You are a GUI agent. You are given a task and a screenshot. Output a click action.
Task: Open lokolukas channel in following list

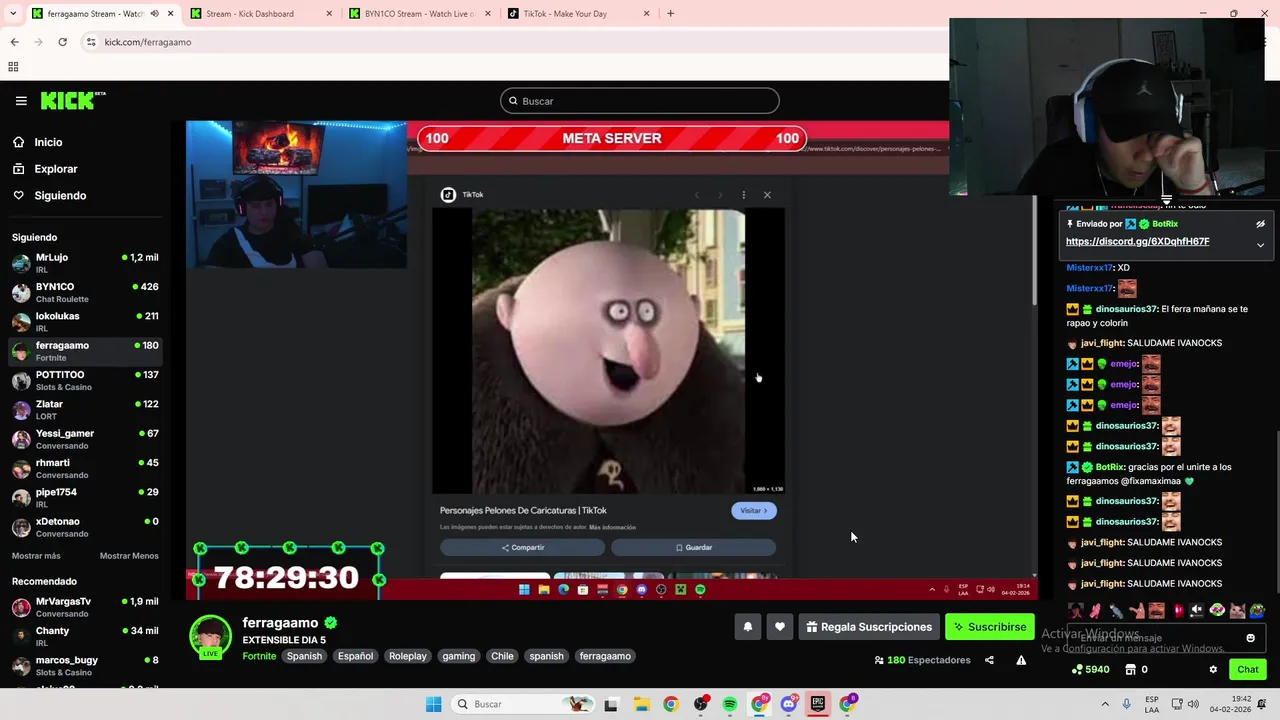(x=86, y=321)
